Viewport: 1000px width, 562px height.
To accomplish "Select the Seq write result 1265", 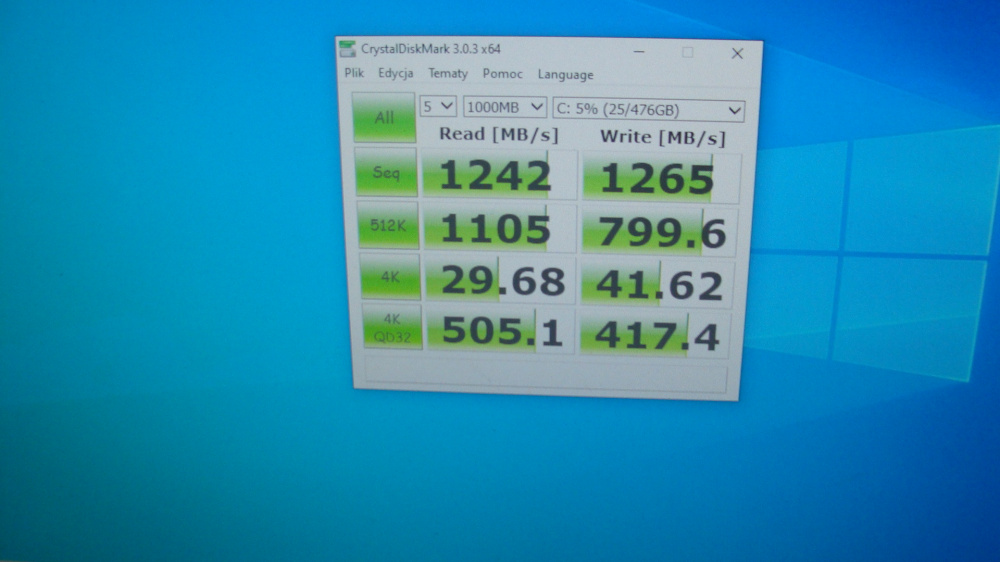I will tap(661, 178).
